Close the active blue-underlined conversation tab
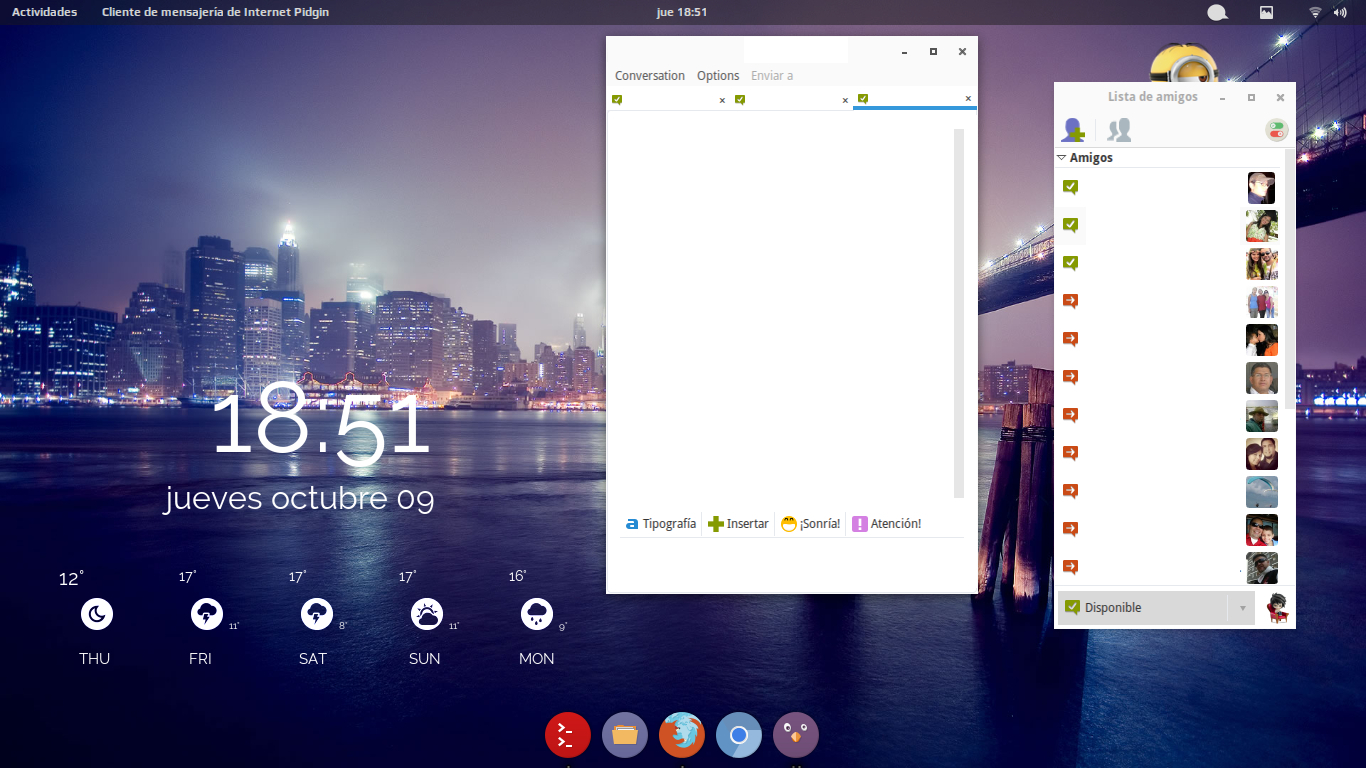1366x768 pixels. (x=968, y=99)
